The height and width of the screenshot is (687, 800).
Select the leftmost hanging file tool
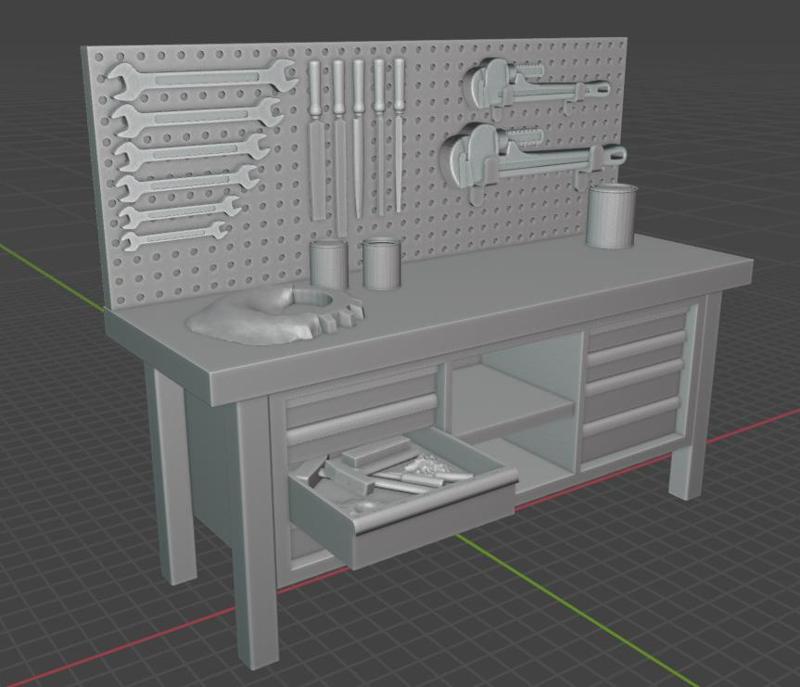pyautogui.click(x=315, y=140)
